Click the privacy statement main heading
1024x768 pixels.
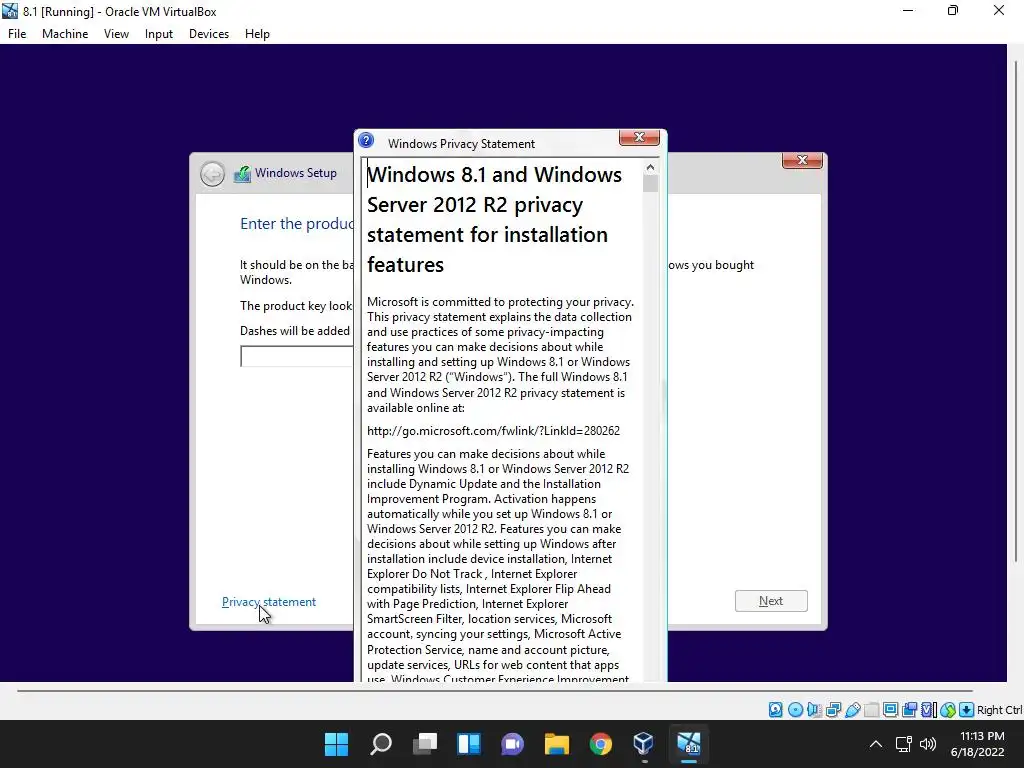494,219
